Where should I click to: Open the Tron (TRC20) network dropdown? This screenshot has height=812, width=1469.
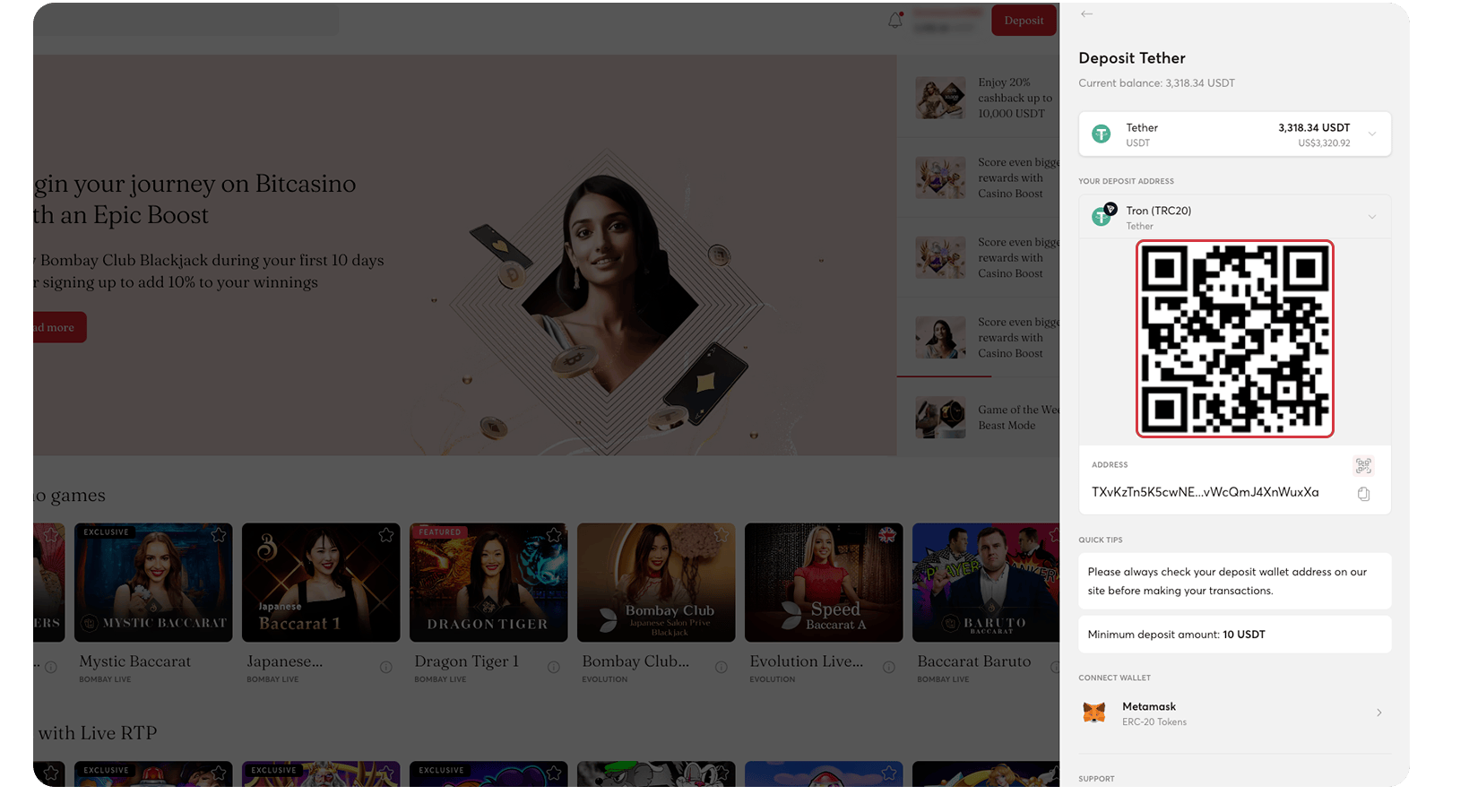tap(1371, 217)
